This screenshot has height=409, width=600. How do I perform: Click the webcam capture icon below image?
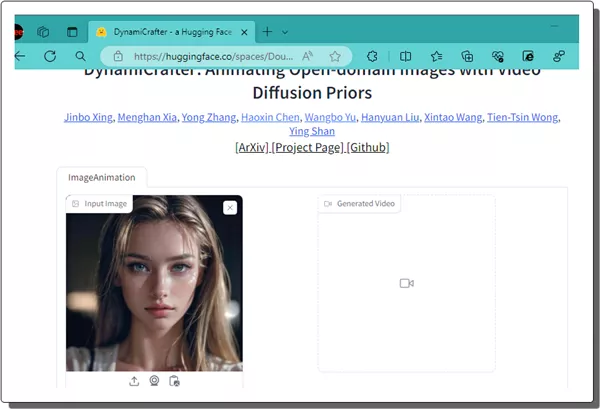(154, 381)
